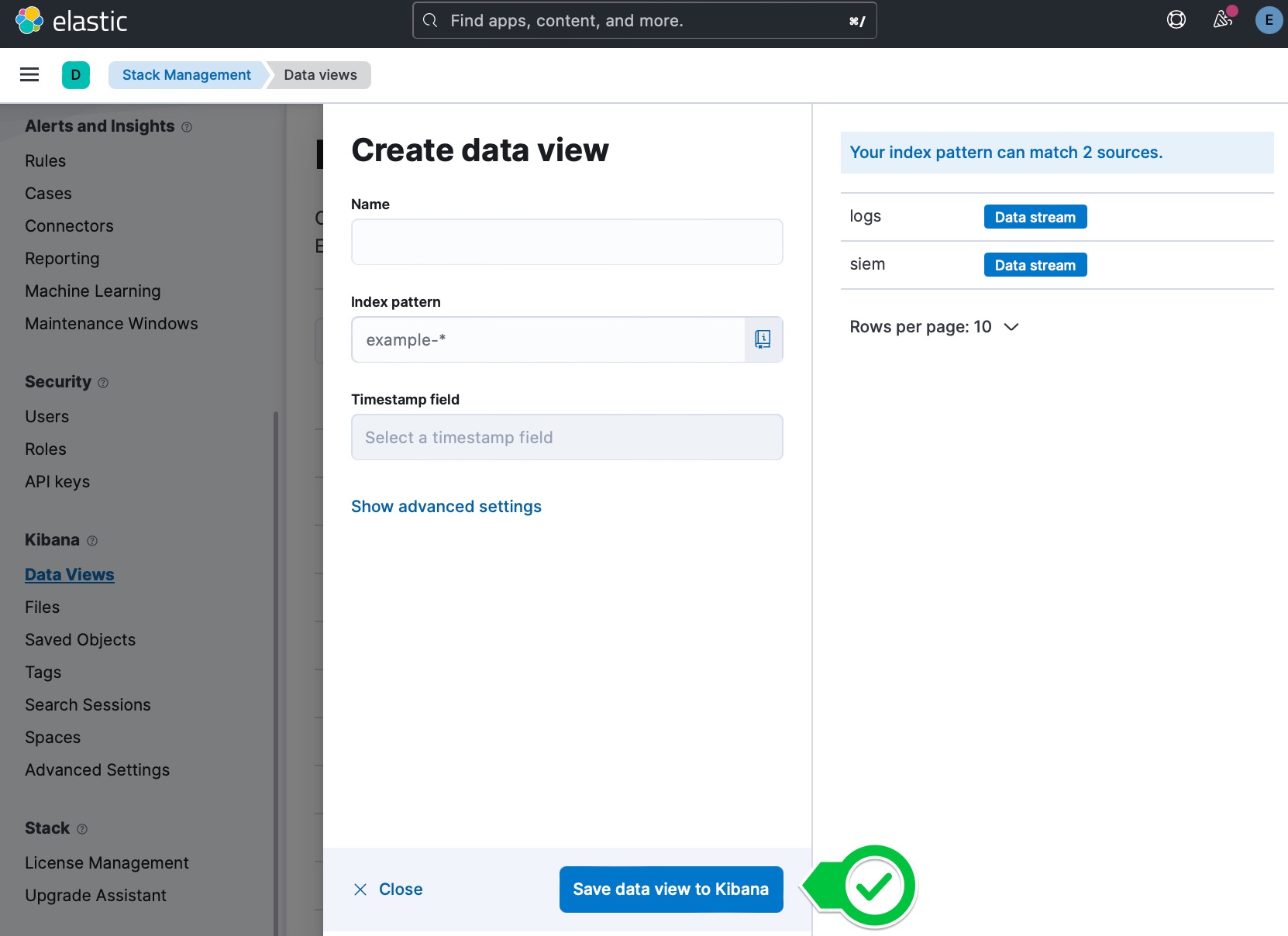The height and width of the screenshot is (936, 1288).
Task: Open the help lifebuoy icon
Action: tap(1176, 20)
